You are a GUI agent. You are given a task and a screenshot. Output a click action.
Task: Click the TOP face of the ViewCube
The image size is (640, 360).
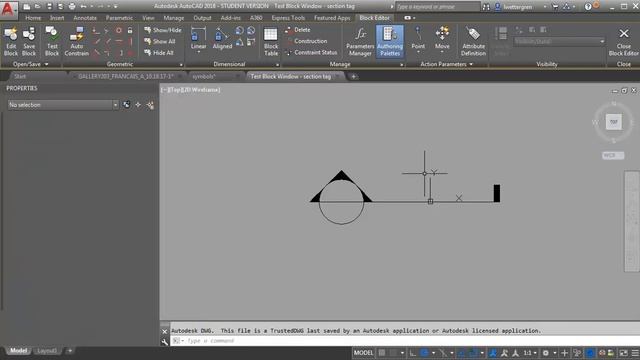coord(613,122)
